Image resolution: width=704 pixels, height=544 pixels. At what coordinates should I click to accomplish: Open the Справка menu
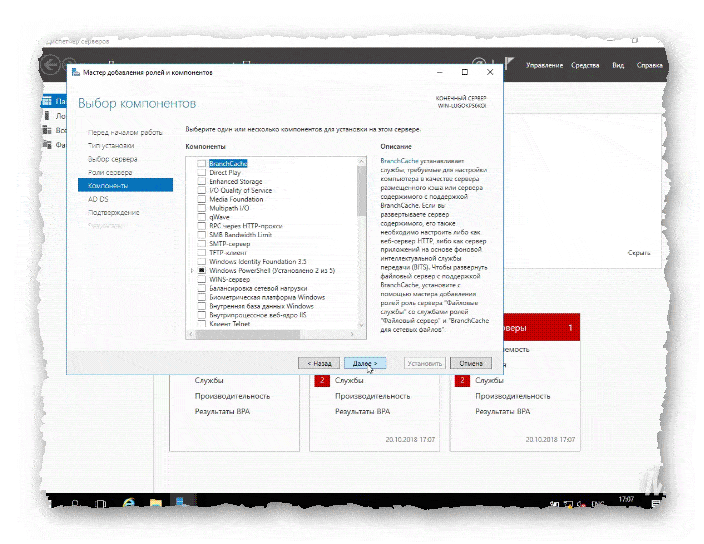pos(649,66)
